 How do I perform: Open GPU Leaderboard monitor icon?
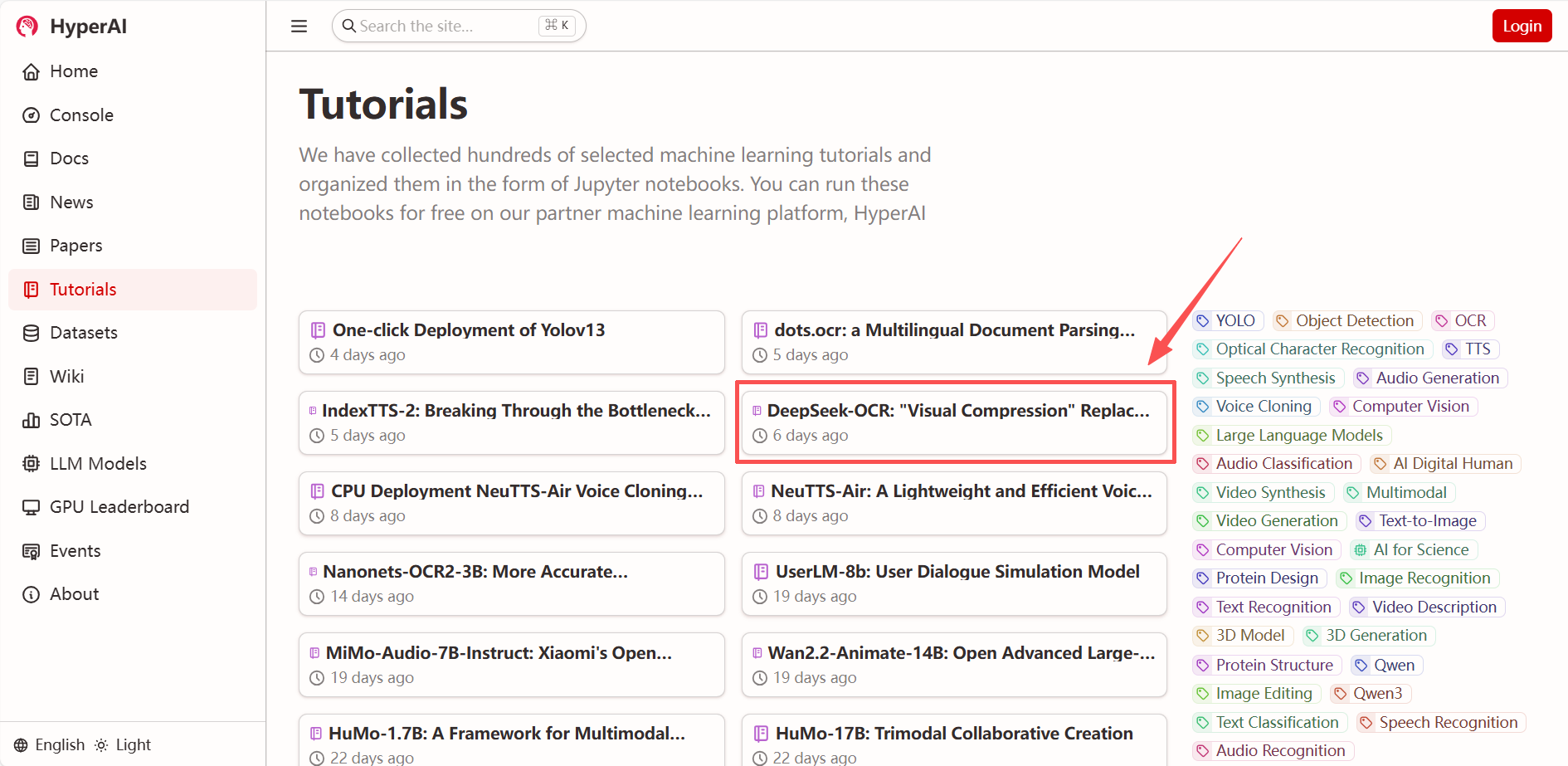32,507
